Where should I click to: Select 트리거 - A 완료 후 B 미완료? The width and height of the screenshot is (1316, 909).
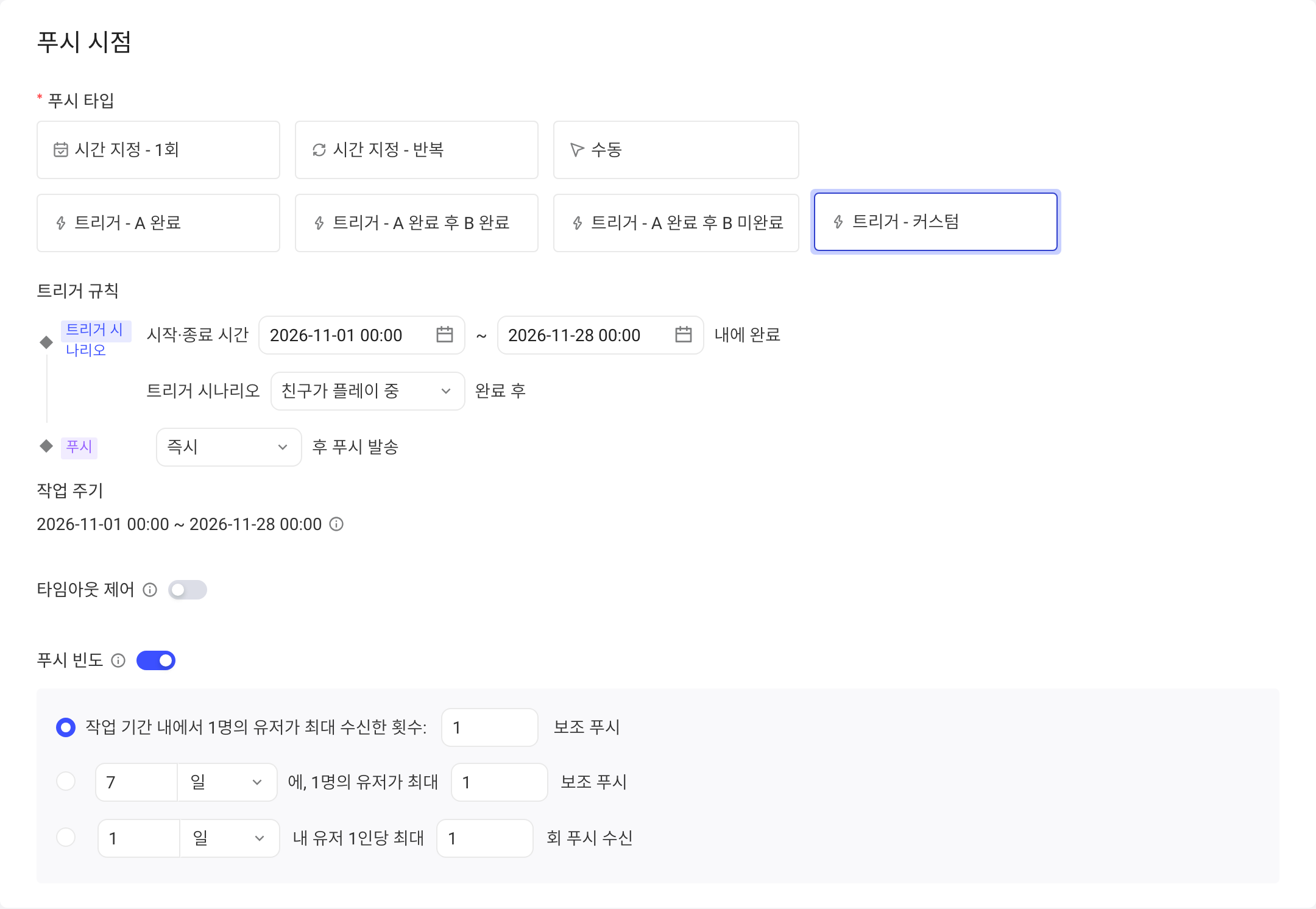point(676,223)
